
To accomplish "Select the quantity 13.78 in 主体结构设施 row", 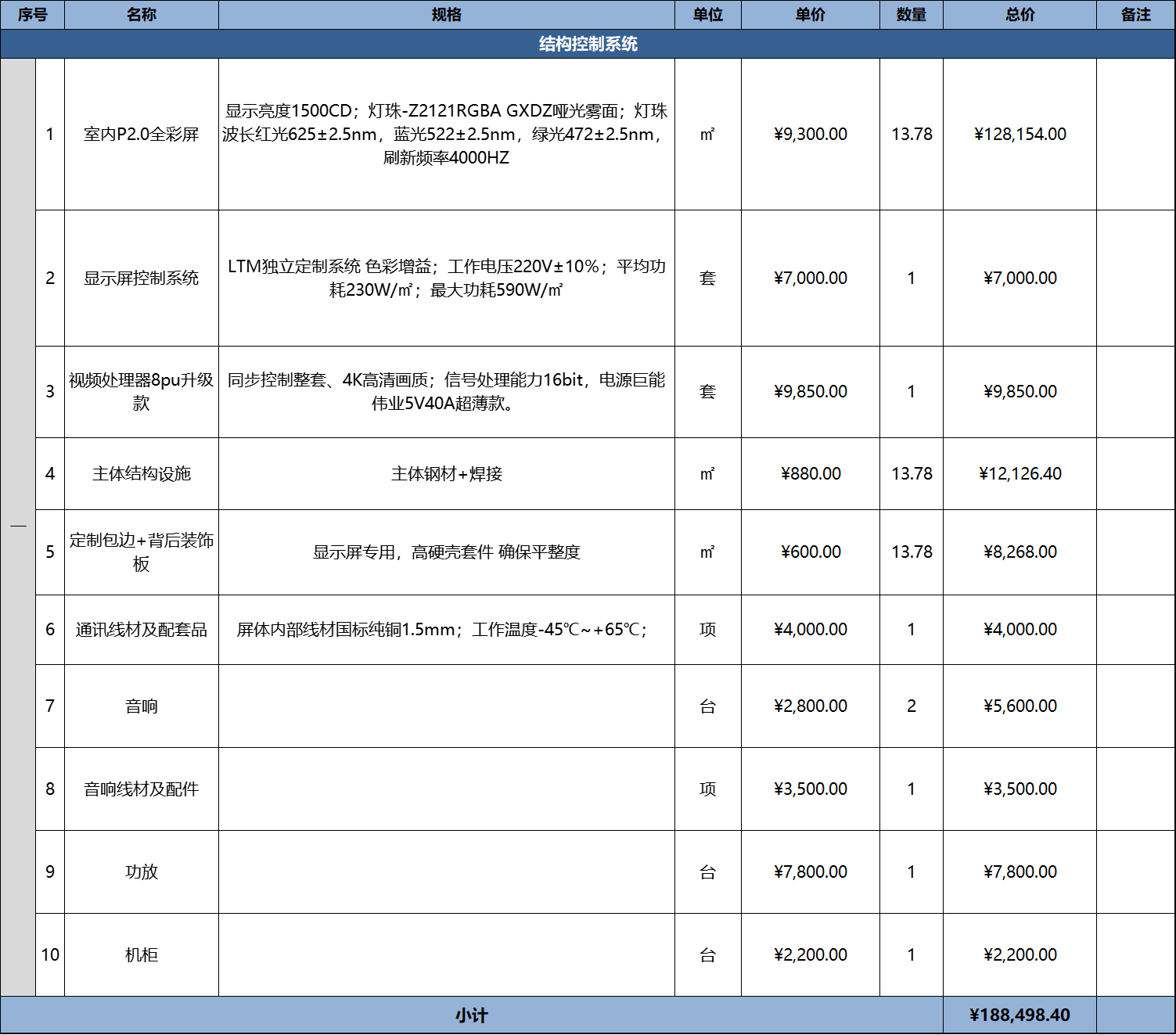I will [912, 474].
